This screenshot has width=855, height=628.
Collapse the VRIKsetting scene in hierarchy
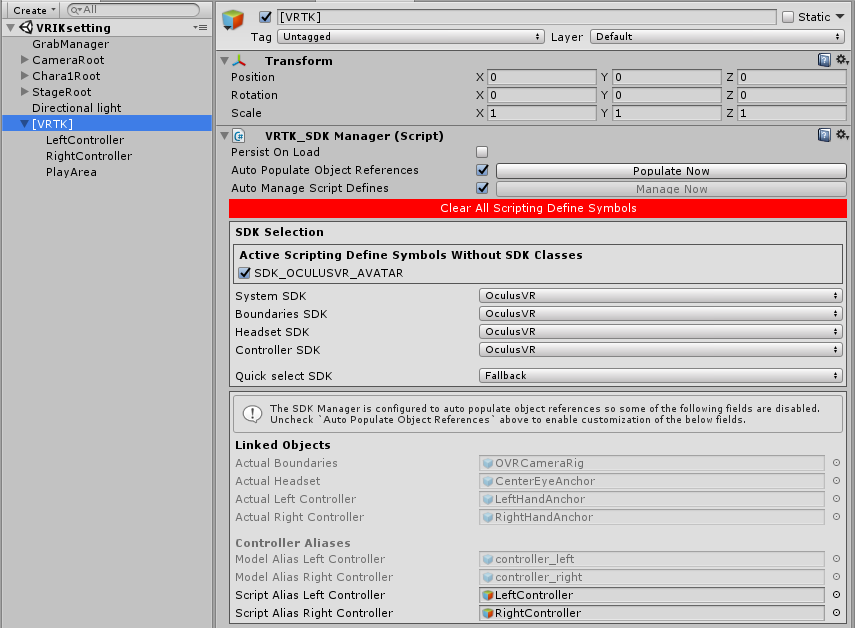pos(8,27)
